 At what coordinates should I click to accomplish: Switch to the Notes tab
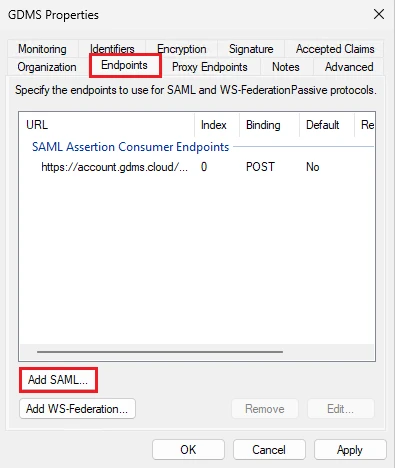286,67
